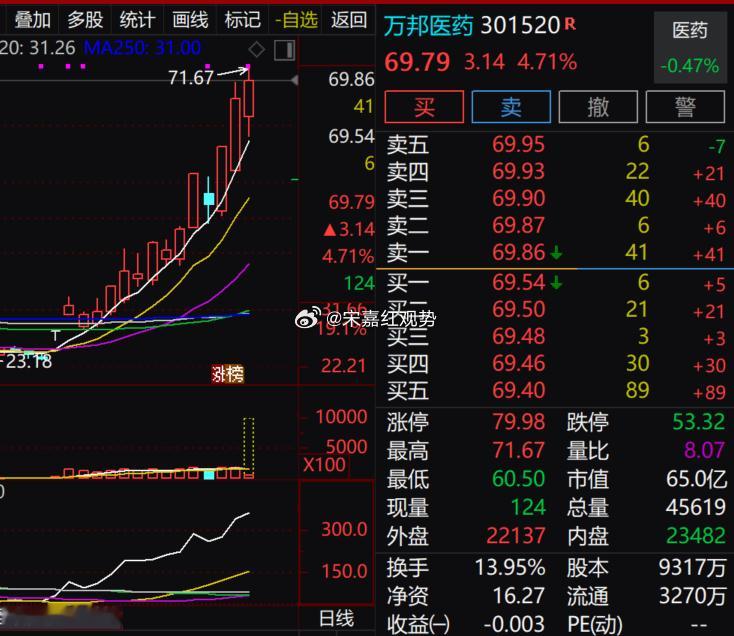Image resolution: width=734 pixels, height=636 pixels.
Task: Select 卖二 price 69.87
Action: (518, 226)
